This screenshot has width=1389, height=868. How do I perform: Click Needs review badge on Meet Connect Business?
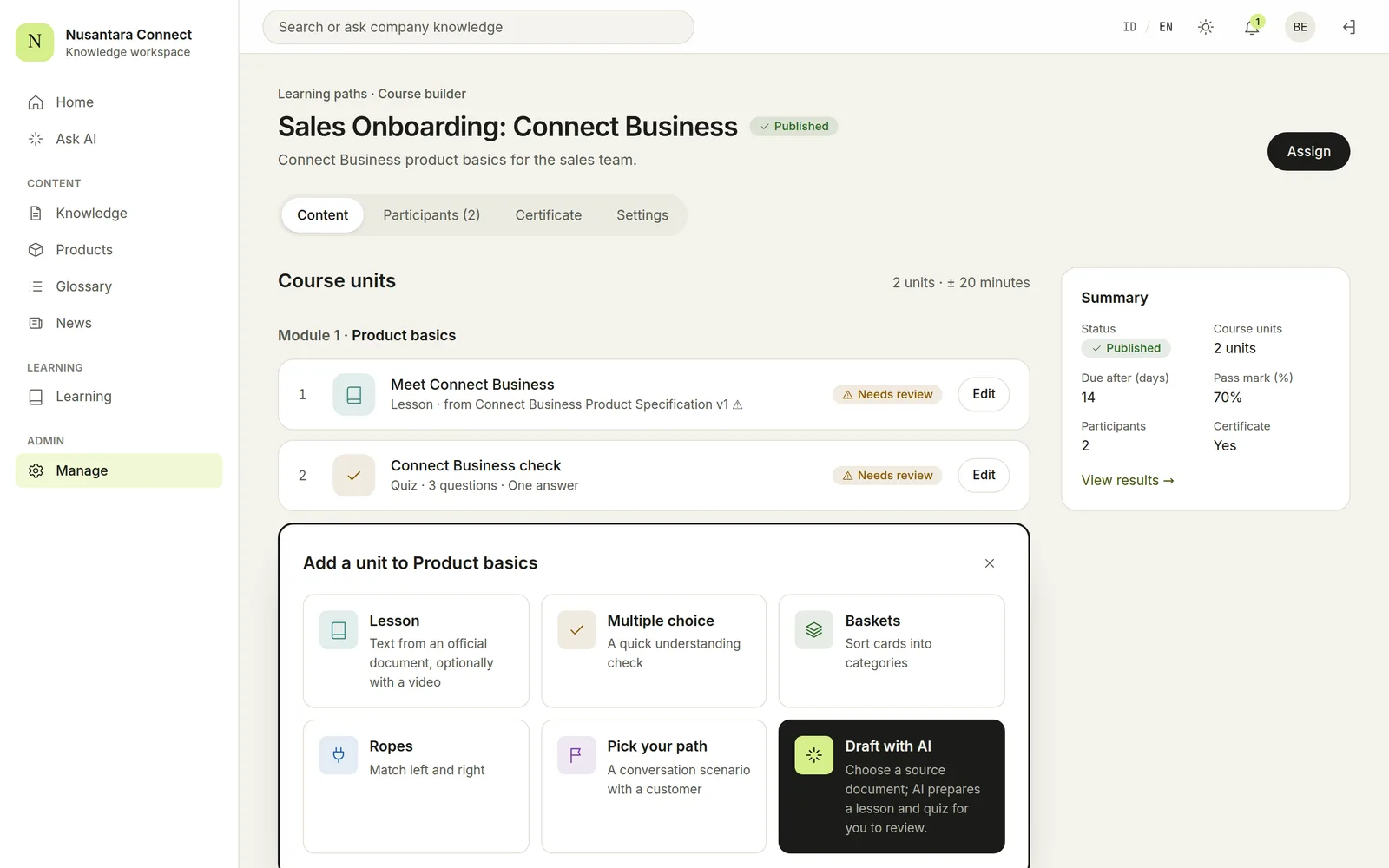click(887, 394)
